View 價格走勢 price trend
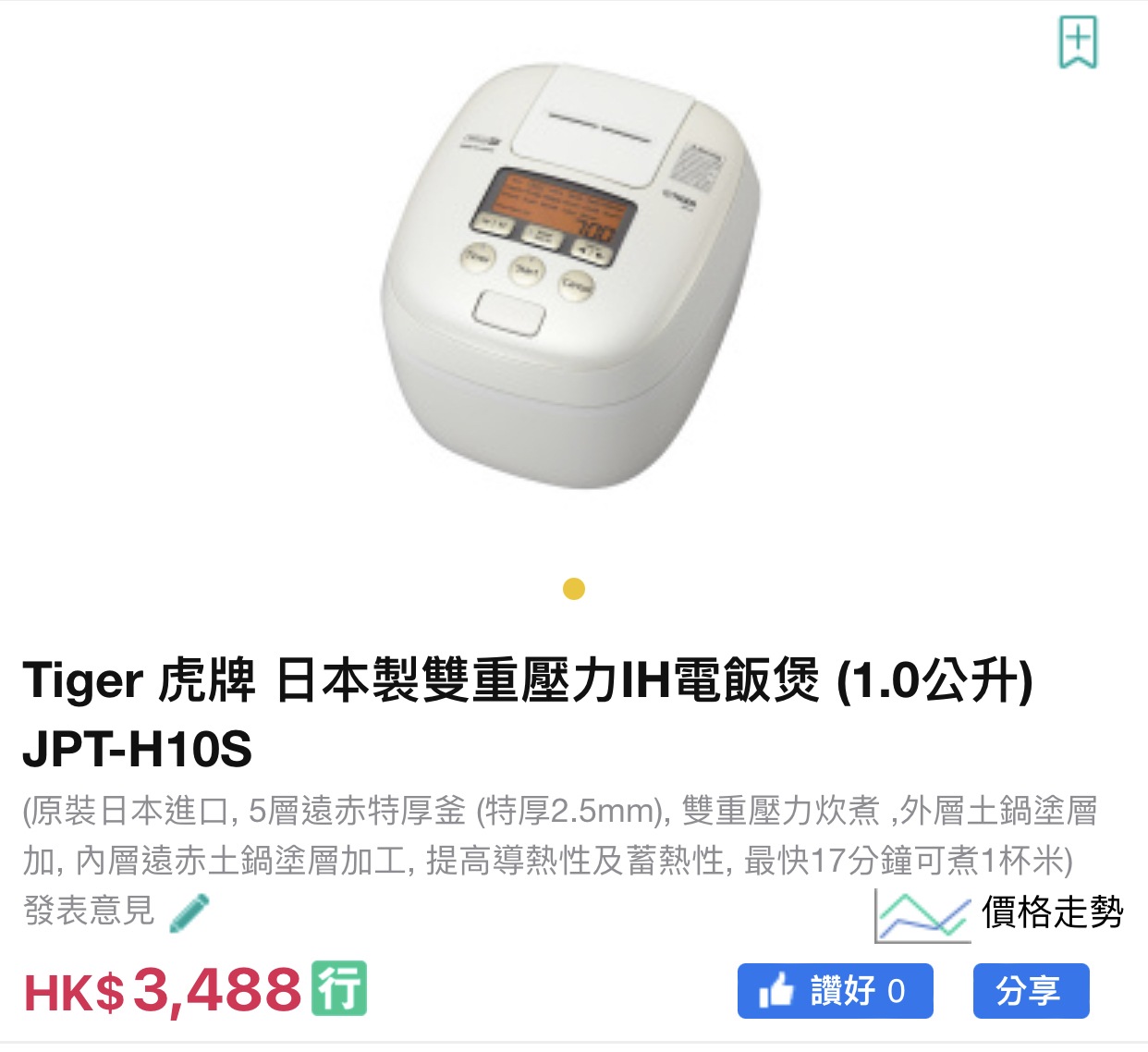The width and height of the screenshot is (1148, 1052). point(1053,912)
